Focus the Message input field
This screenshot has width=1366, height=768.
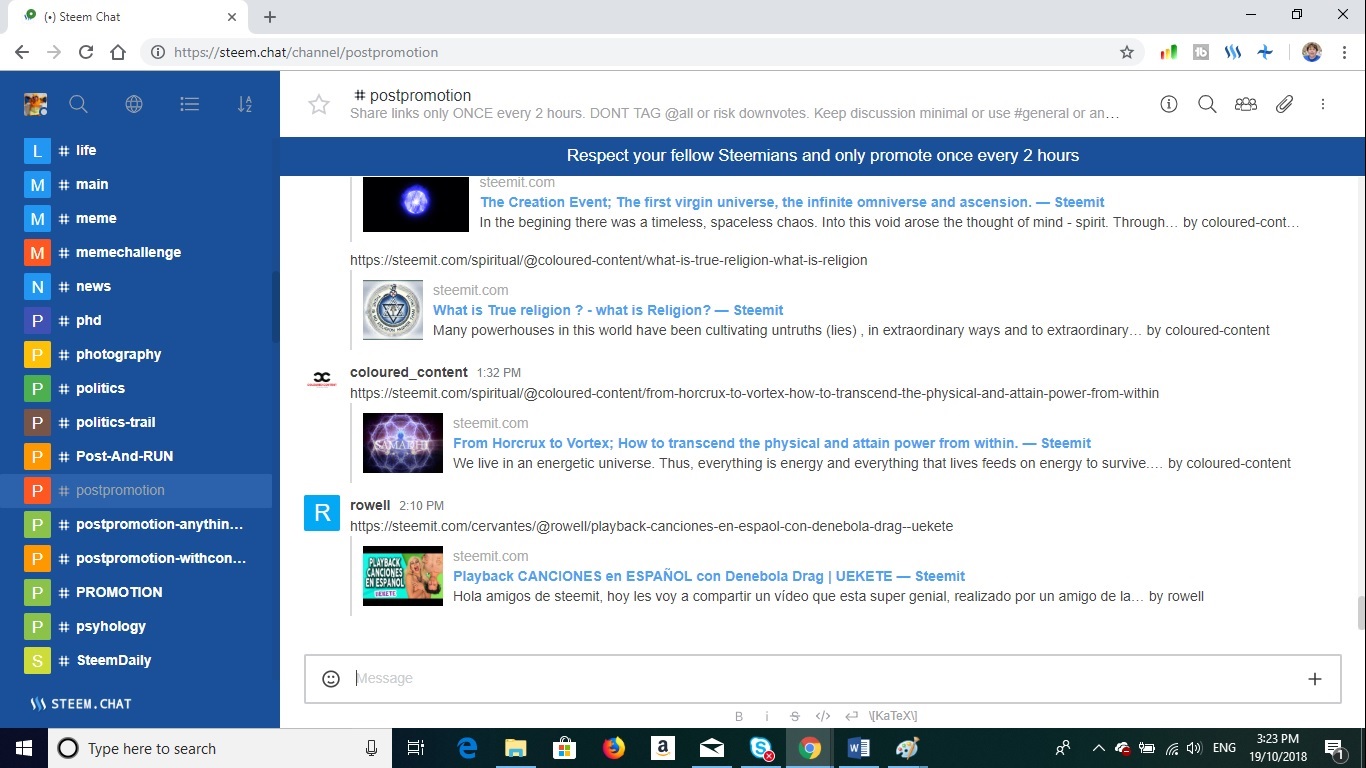click(x=823, y=679)
